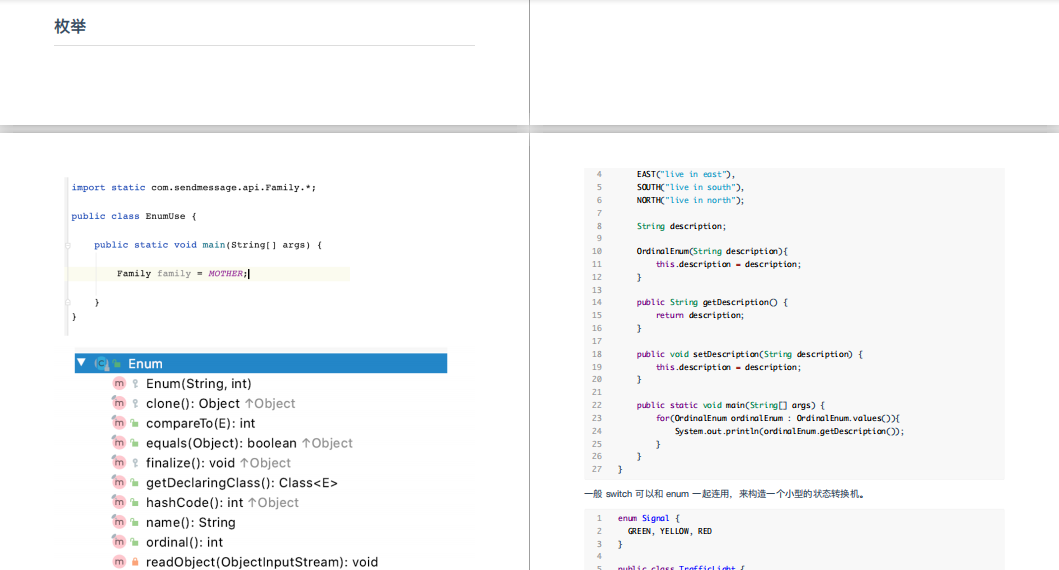Image resolution: width=1059 pixels, height=570 pixels.
Task: Click method icon of Enum(String, int) row
Action: [119, 384]
